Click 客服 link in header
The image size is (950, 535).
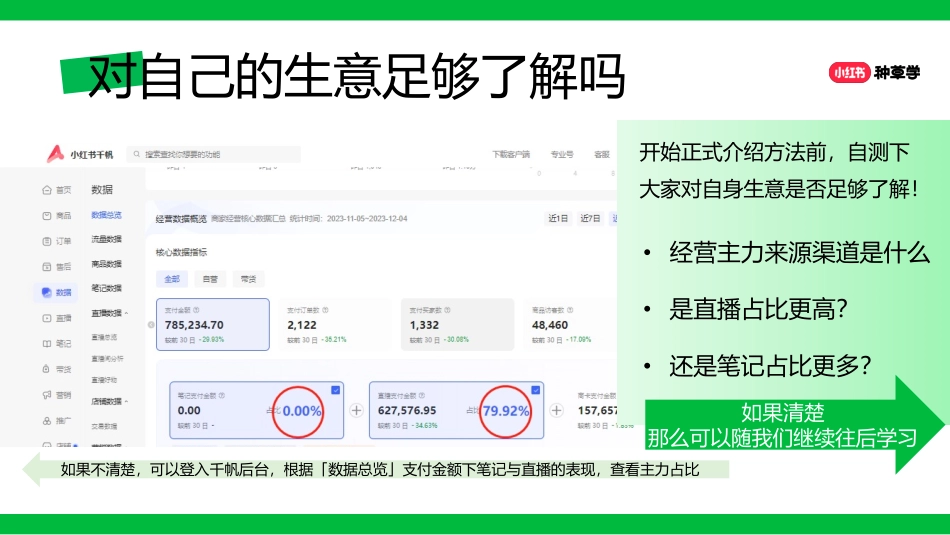pyautogui.click(x=602, y=155)
